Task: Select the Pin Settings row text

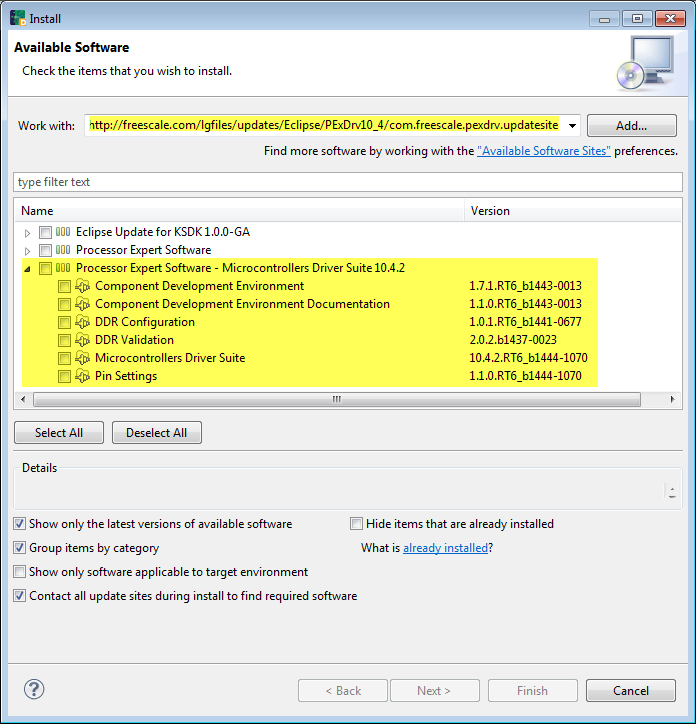Action: tap(126, 376)
